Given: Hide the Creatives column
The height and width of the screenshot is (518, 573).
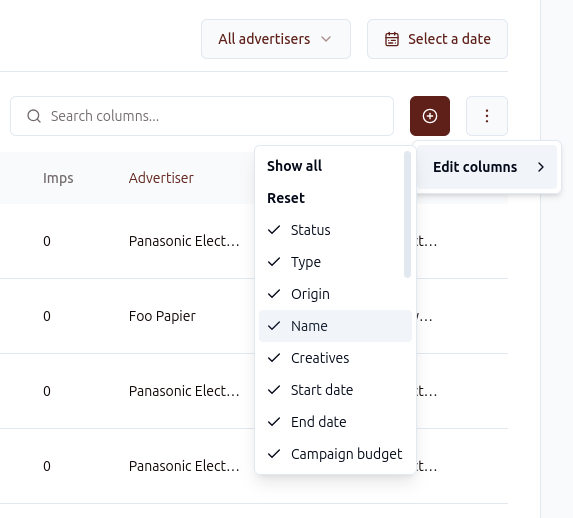Looking at the screenshot, I should tap(335, 358).
